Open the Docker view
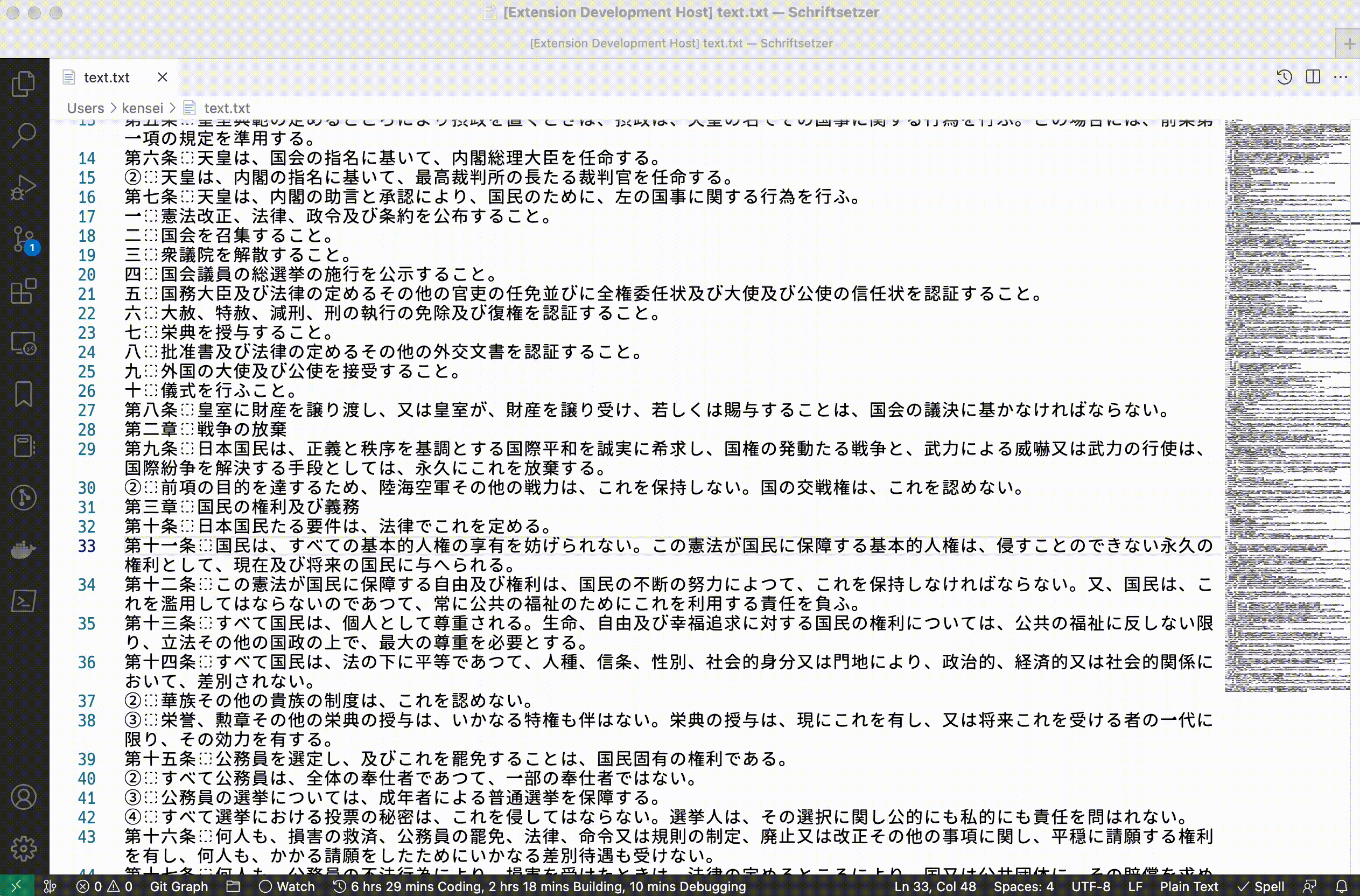 (24, 550)
